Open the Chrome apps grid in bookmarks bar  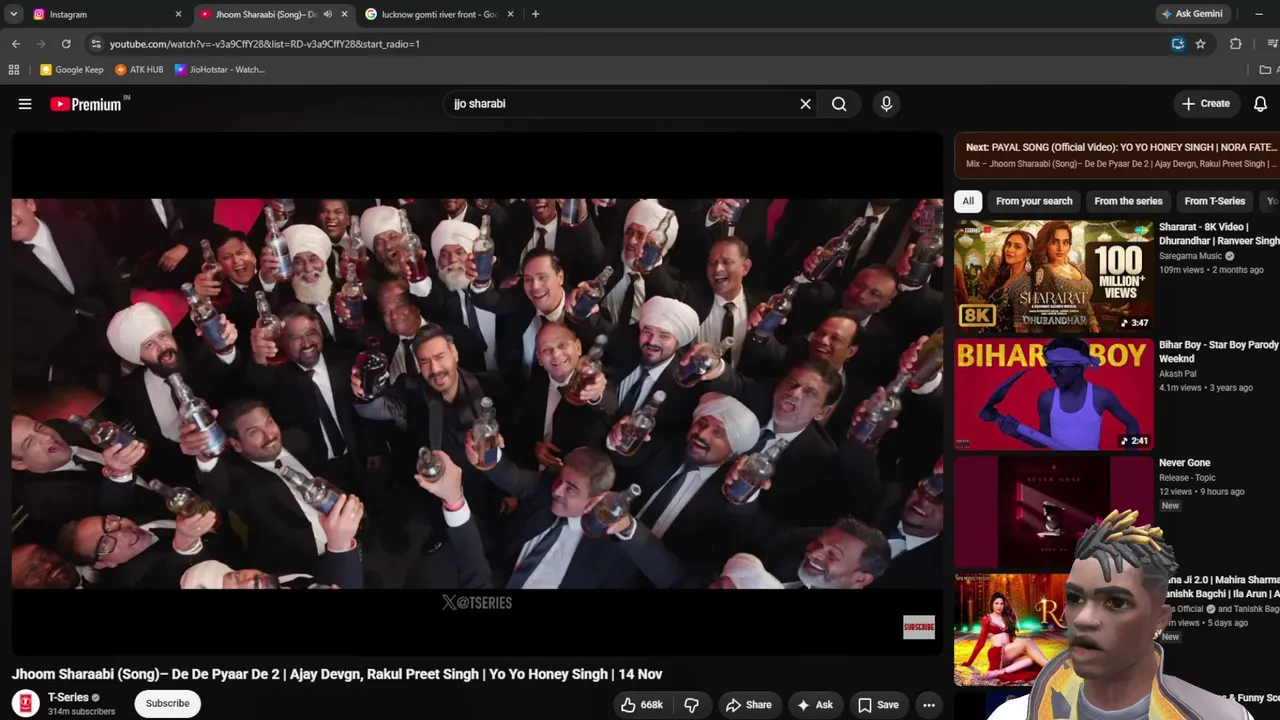pos(14,70)
